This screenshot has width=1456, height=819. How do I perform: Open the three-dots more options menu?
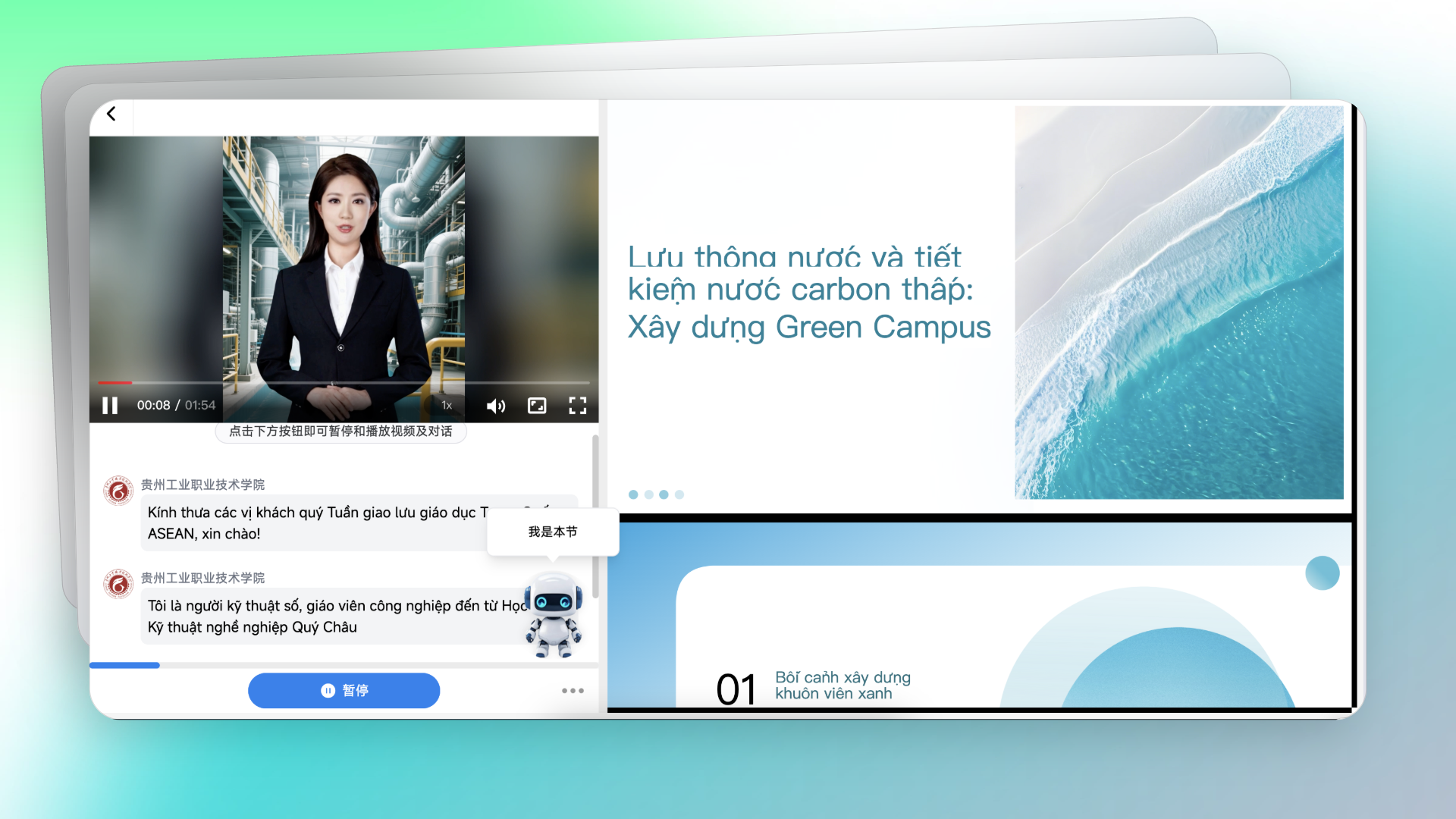573,691
